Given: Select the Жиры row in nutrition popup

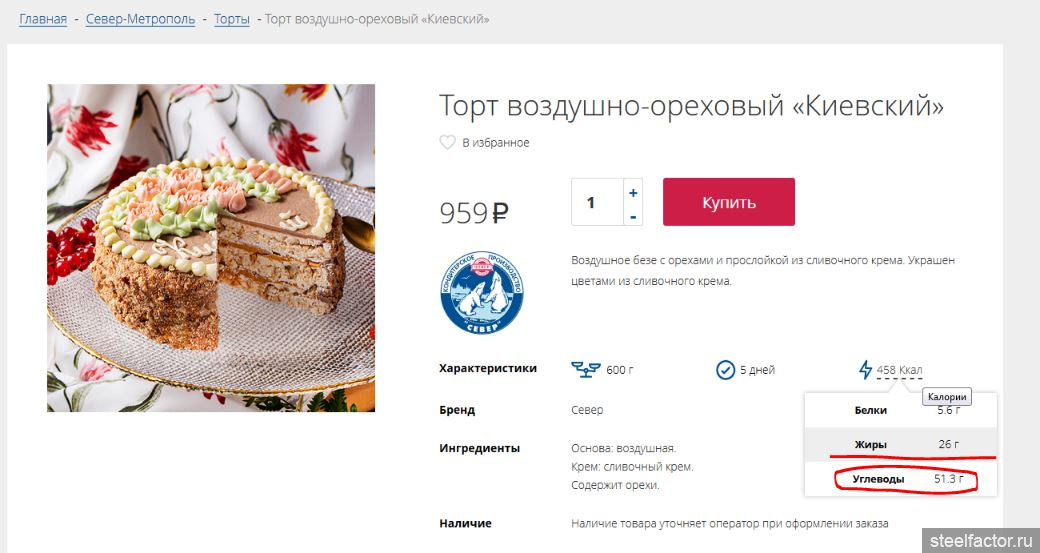Looking at the screenshot, I should (x=901, y=444).
